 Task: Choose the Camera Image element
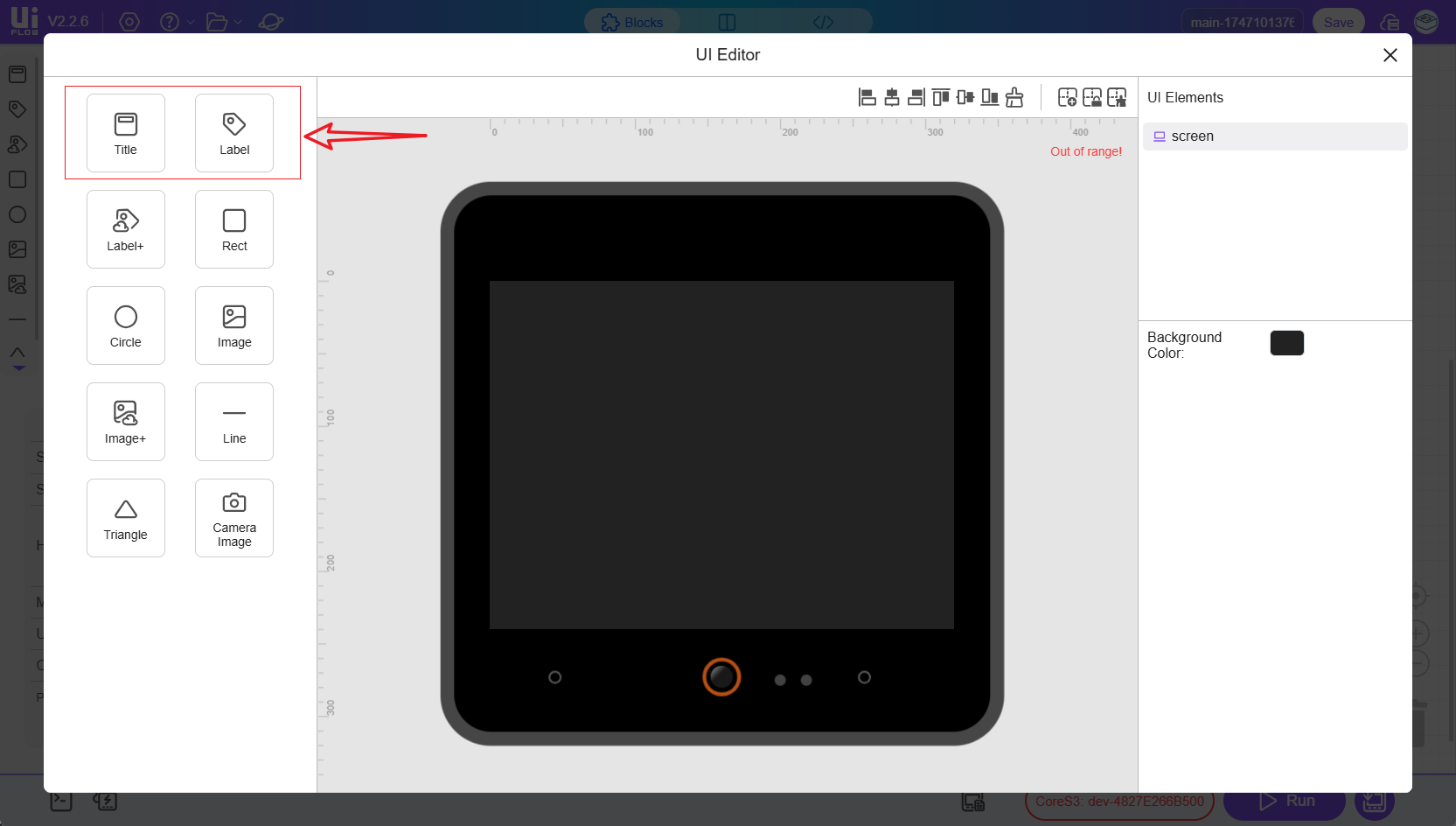pyautogui.click(x=234, y=518)
